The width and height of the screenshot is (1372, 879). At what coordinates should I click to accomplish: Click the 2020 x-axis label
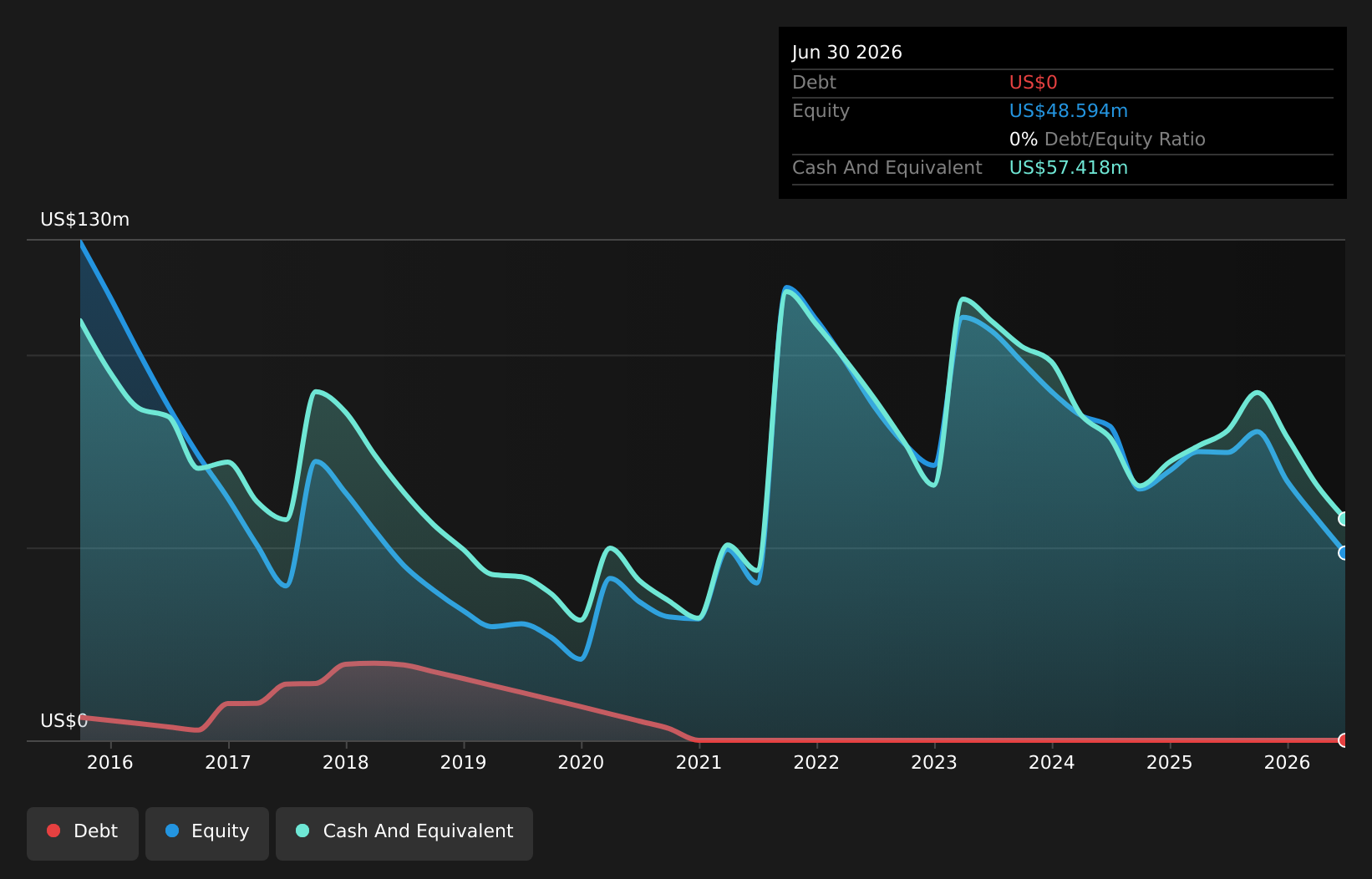click(581, 762)
